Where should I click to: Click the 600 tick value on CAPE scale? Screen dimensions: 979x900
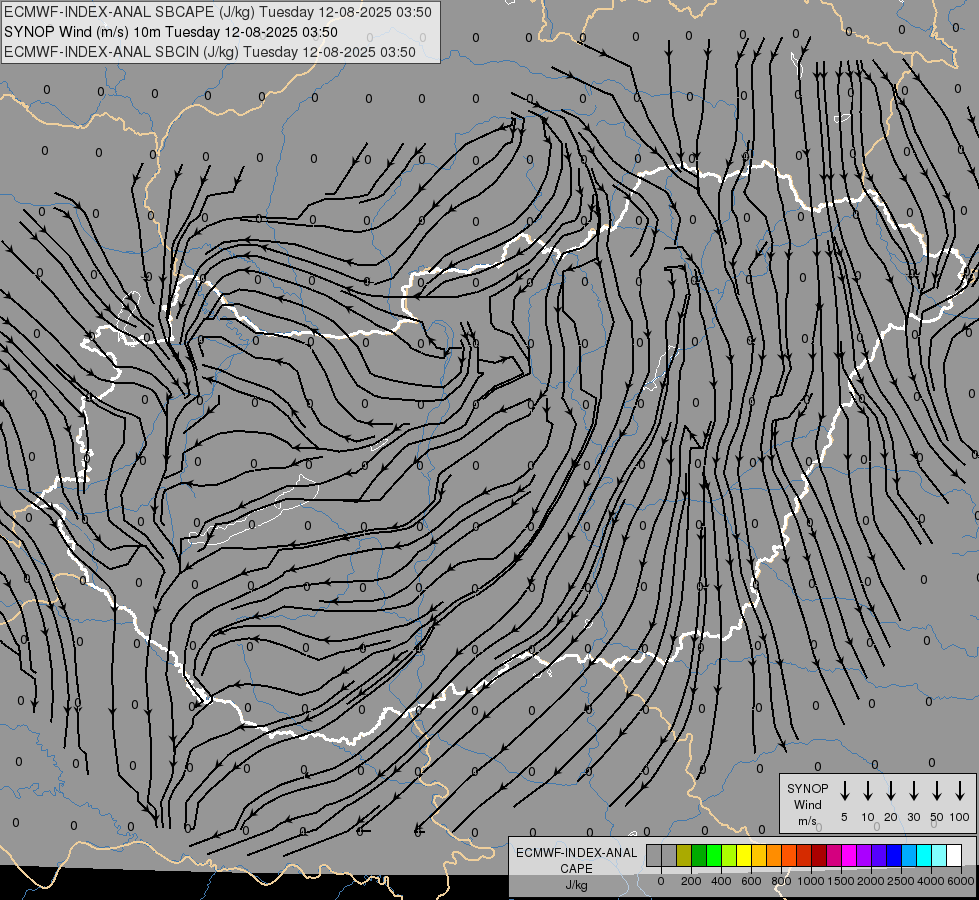click(x=751, y=881)
